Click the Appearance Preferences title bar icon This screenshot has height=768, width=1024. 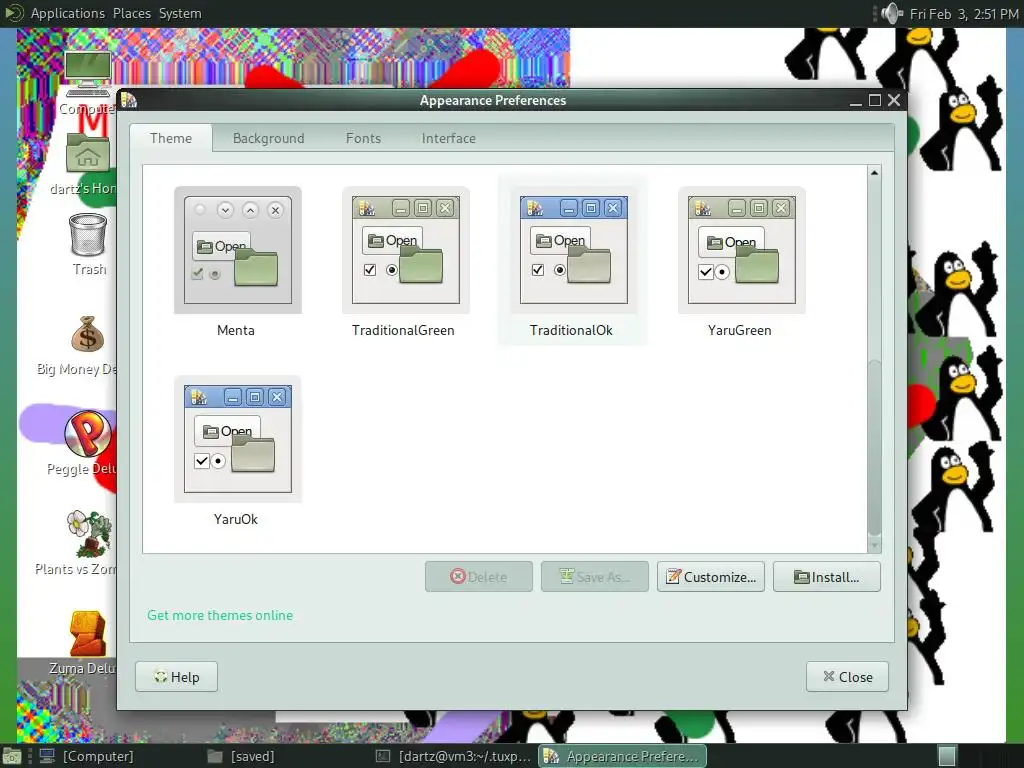[x=129, y=100]
